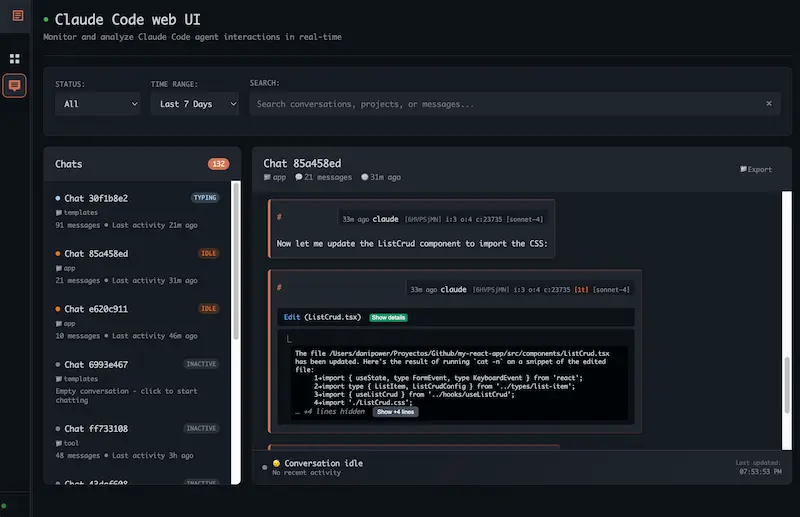800x517 pixels.
Task: Open the Time Range dropdown showing Last 7 Days
Action: (x=194, y=104)
